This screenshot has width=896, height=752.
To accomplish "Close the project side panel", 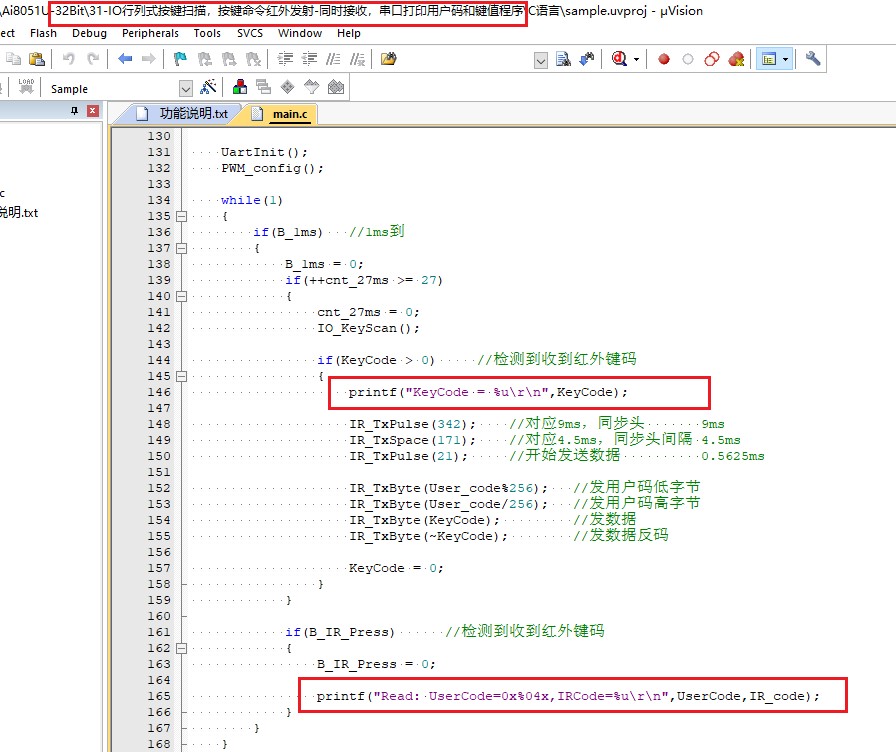I will (x=93, y=111).
